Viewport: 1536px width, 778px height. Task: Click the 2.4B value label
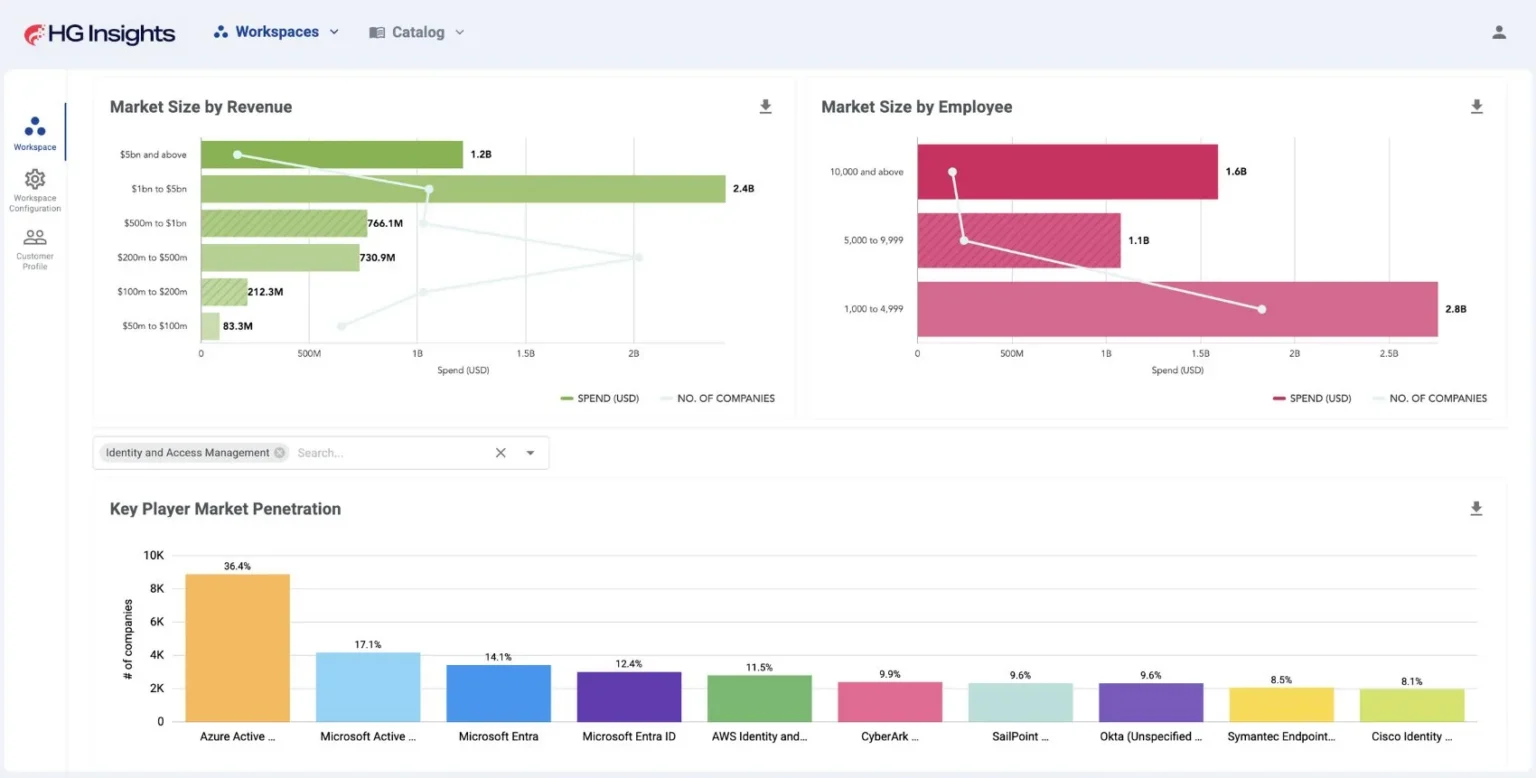click(743, 189)
